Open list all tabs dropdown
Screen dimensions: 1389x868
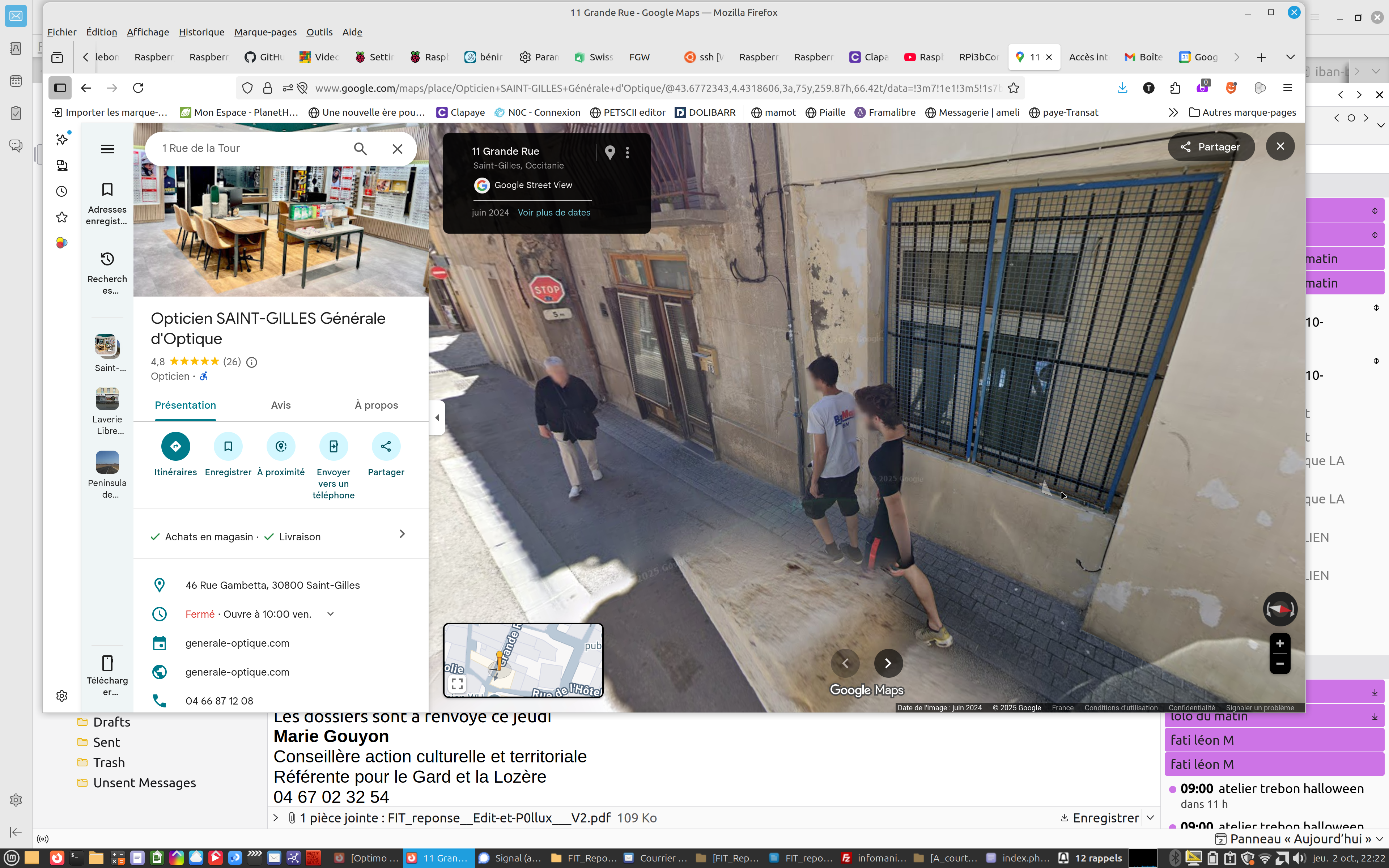tap(1290, 57)
